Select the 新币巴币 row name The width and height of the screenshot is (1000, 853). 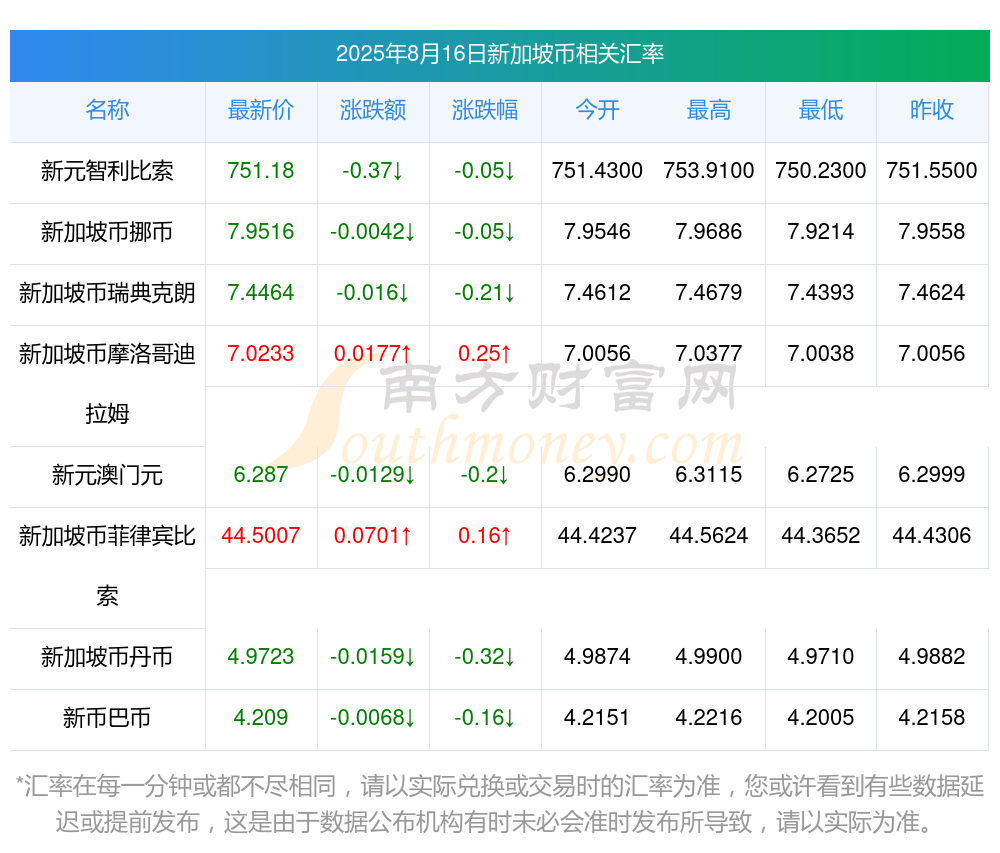(x=107, y=718)
